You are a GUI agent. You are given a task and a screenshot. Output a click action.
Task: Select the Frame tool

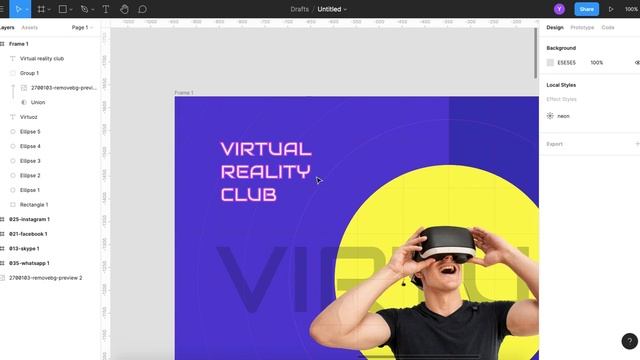pyautogui.click(x=41, y=9)
